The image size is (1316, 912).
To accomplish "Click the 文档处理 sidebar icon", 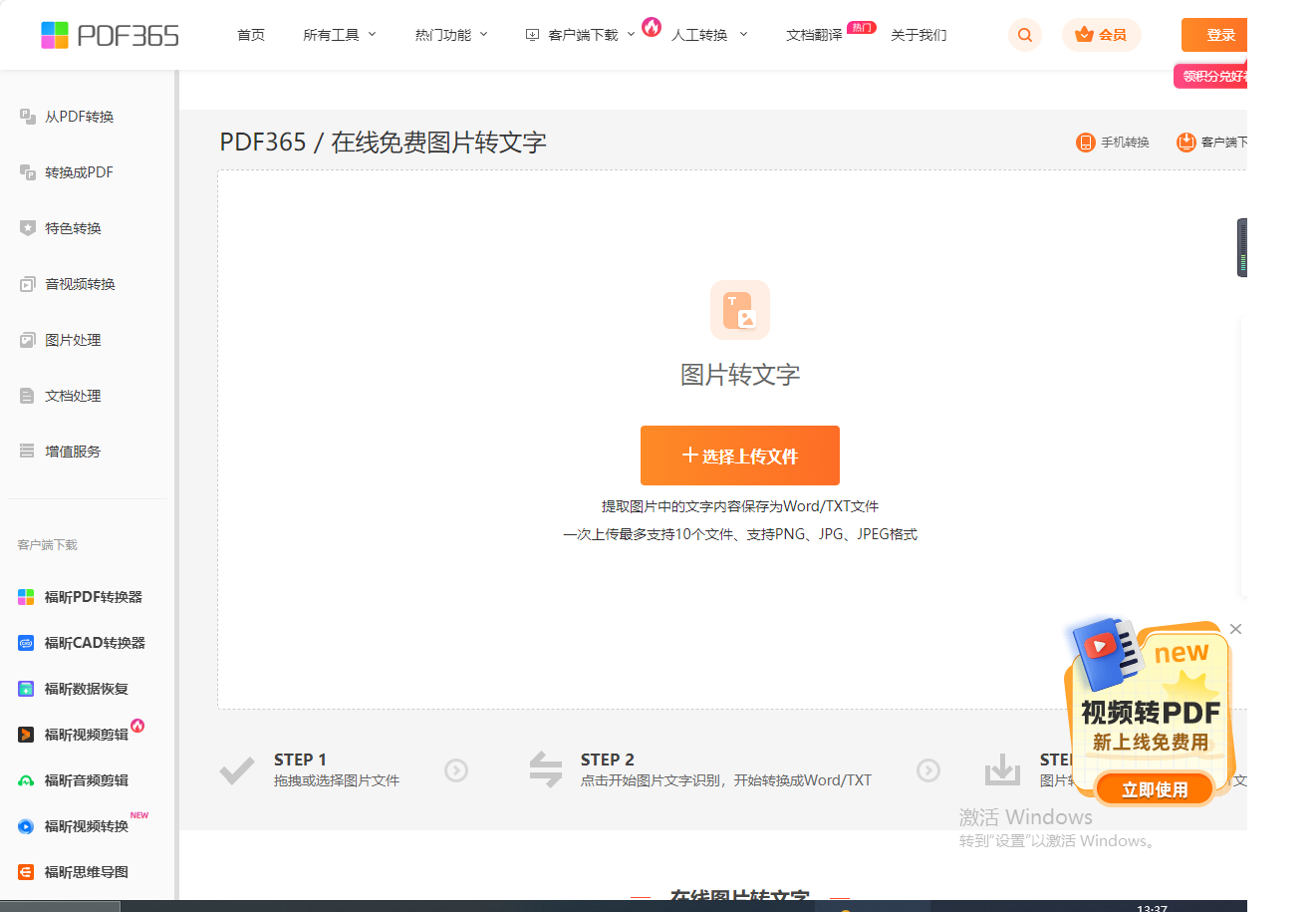I will click(28, 396).
